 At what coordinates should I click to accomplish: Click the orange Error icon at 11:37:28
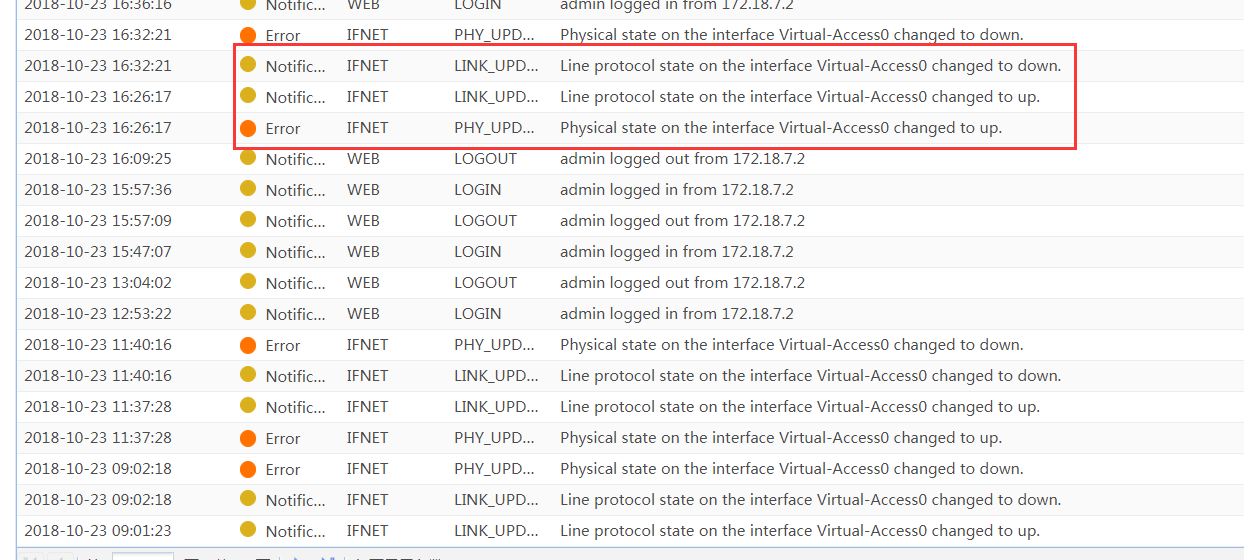(x=248, y=438)
